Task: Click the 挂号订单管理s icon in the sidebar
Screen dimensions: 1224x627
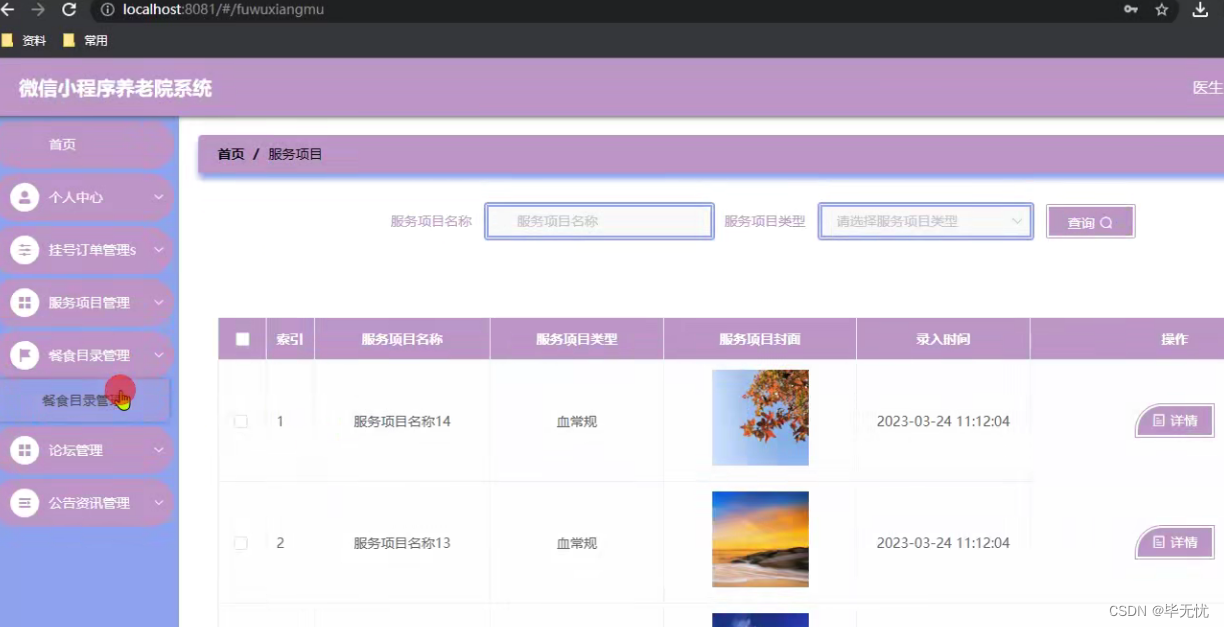Action: click(x=23, y=249)
